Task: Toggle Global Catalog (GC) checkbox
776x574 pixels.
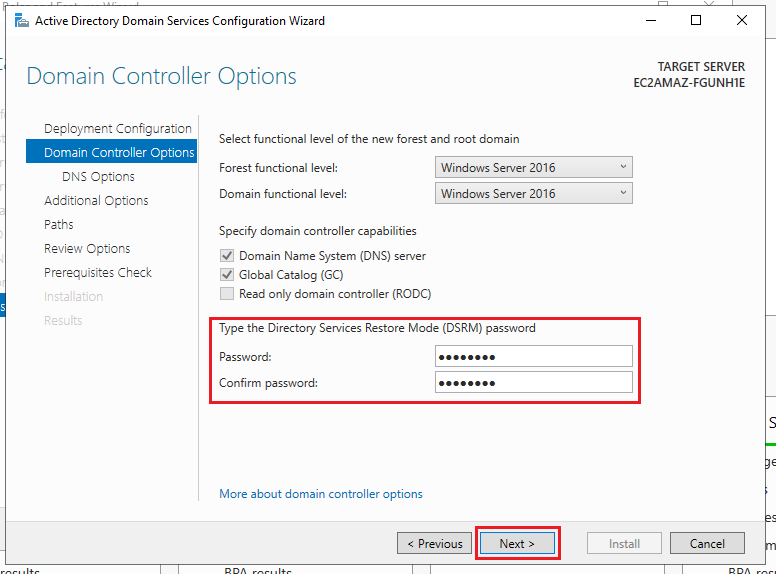Action: pyautogui.click(x=227, y=275)
